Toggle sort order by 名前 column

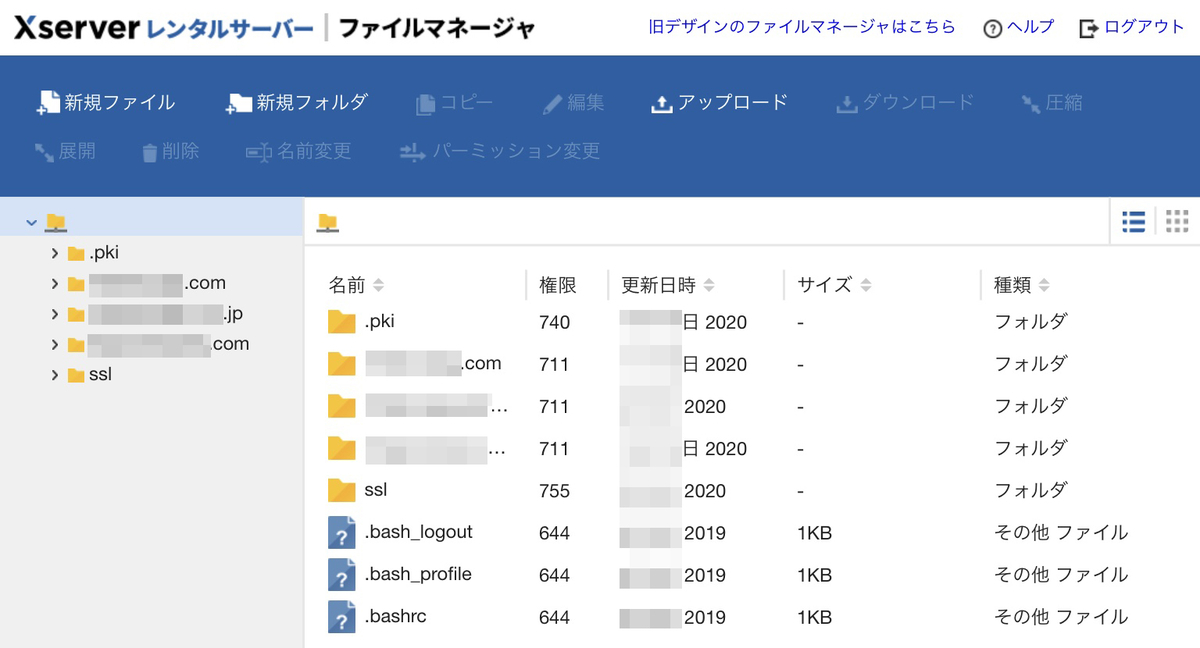click(376, 284)
